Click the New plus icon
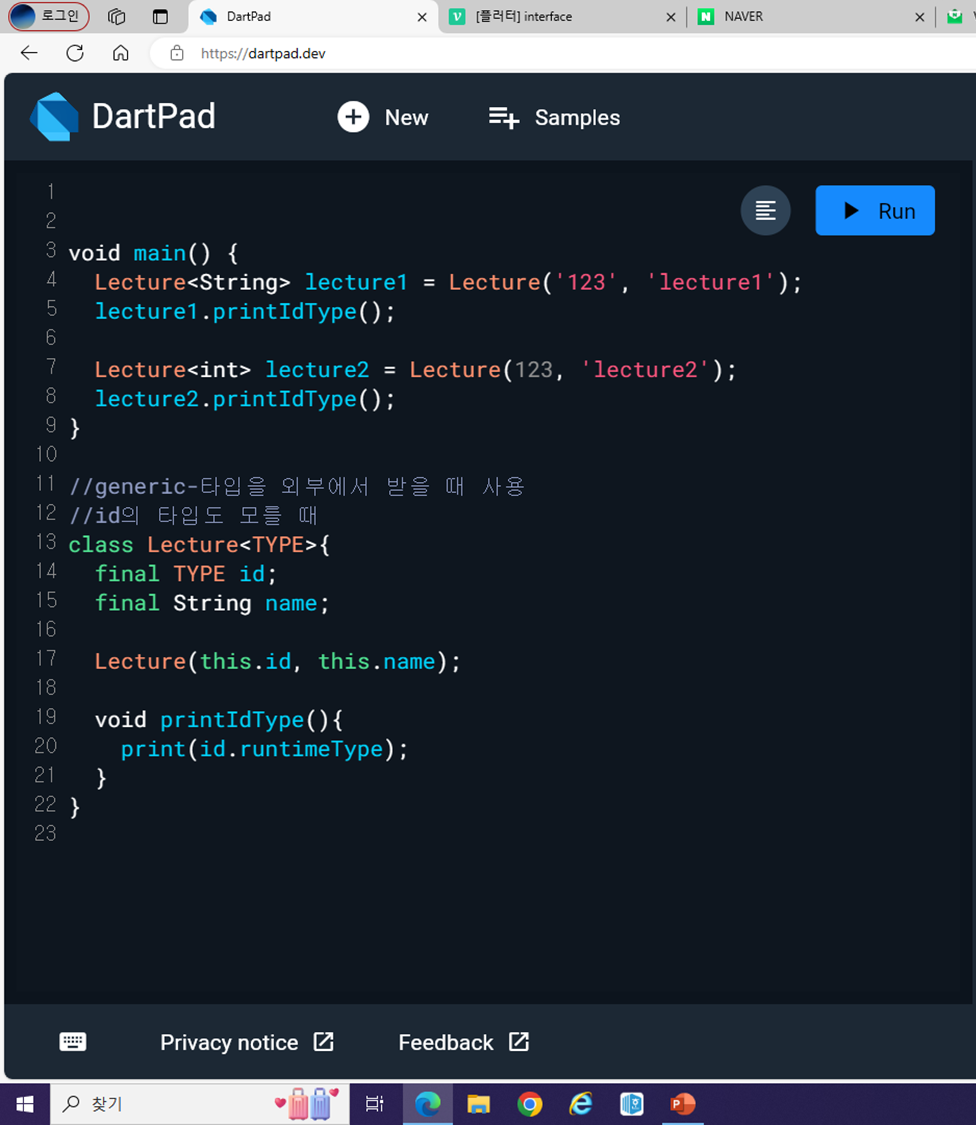This screenshot has width=976, height=1125. click(x=353, y=117)
